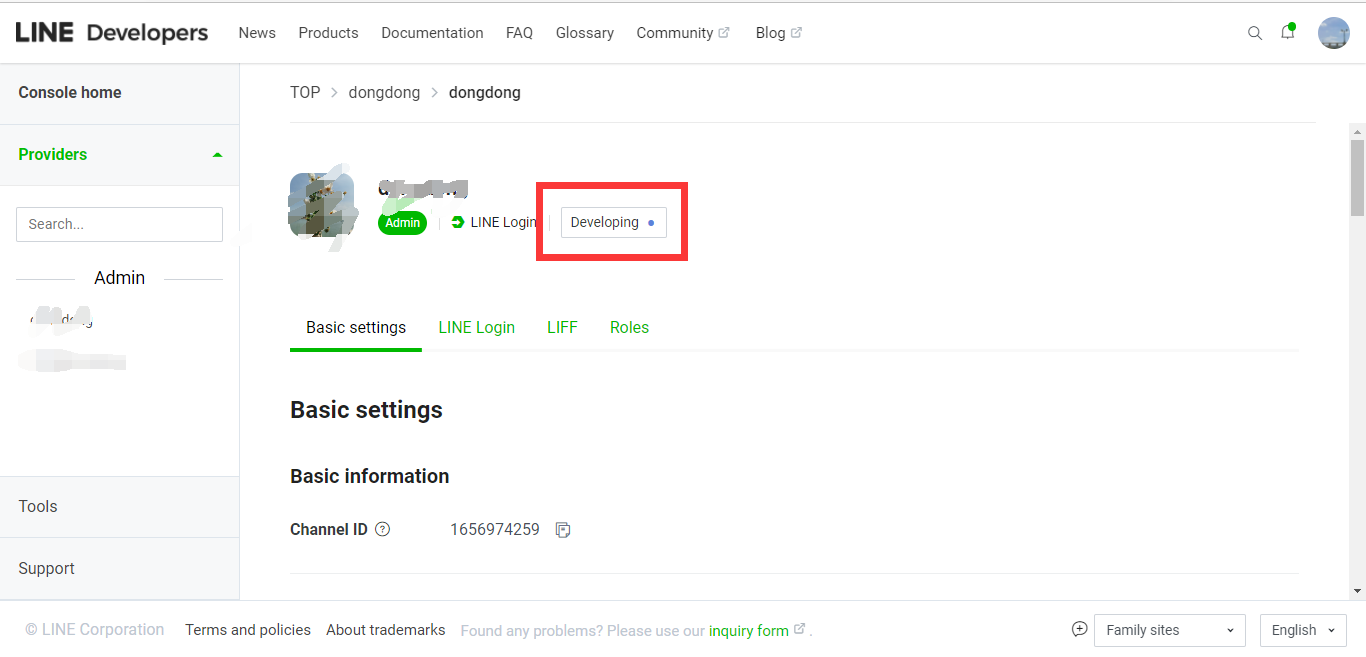Open Terms and policies link
The width and height of the screenshot is (1366, 657).
[248, 630]
